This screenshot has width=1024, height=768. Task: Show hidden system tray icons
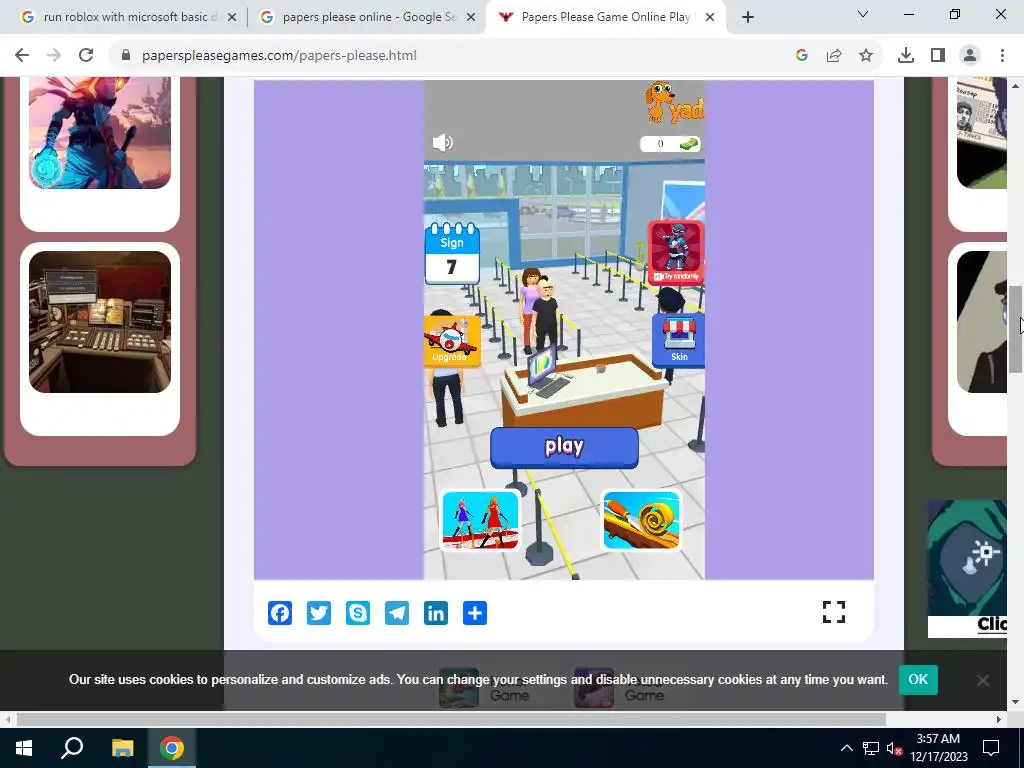pos(846,748)
